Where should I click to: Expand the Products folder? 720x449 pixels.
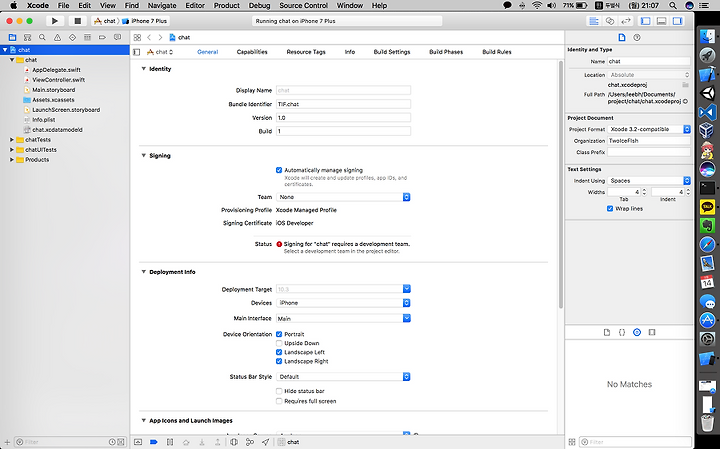(12, 160)
